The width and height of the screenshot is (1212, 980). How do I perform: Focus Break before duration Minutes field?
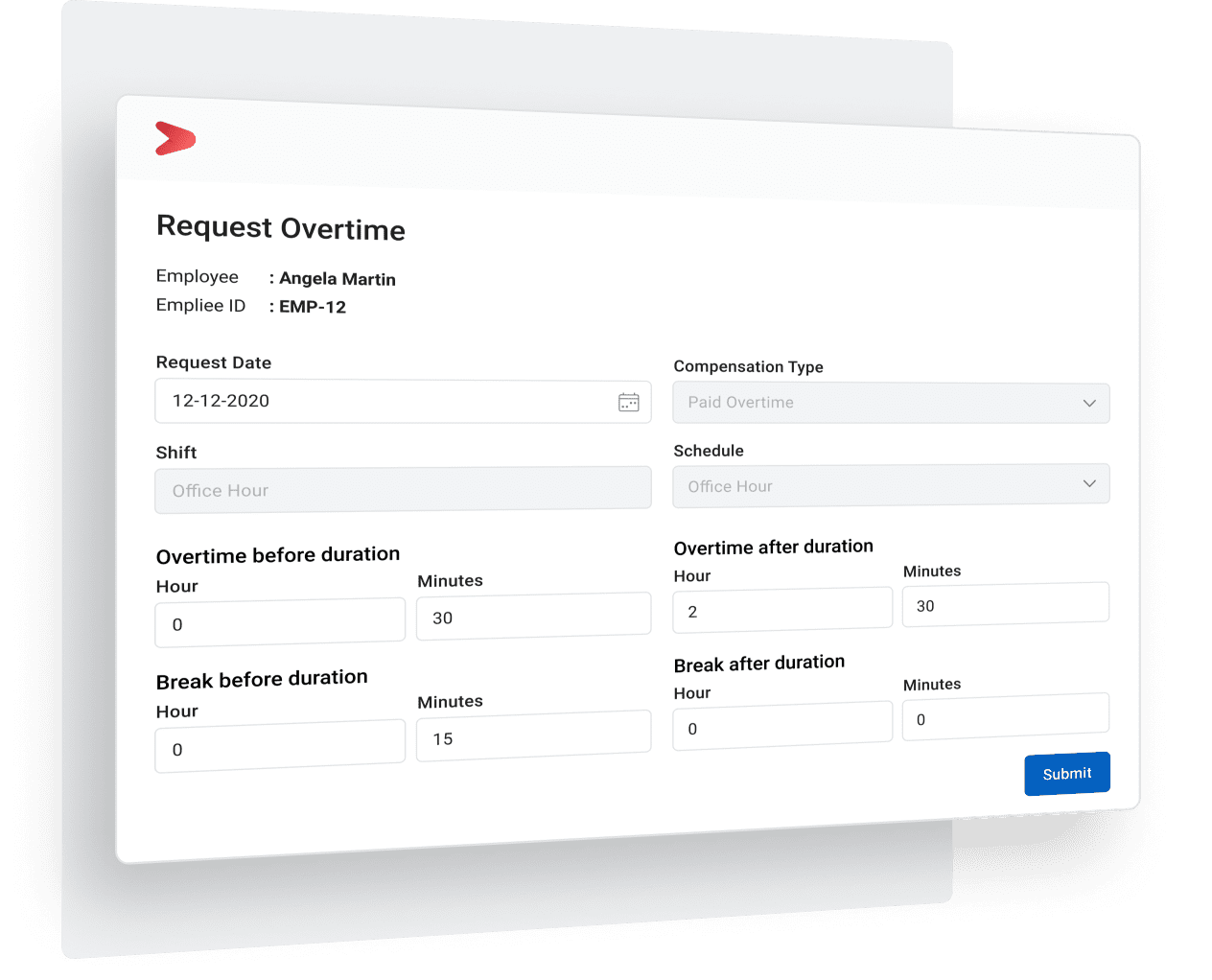click(533, 736)
